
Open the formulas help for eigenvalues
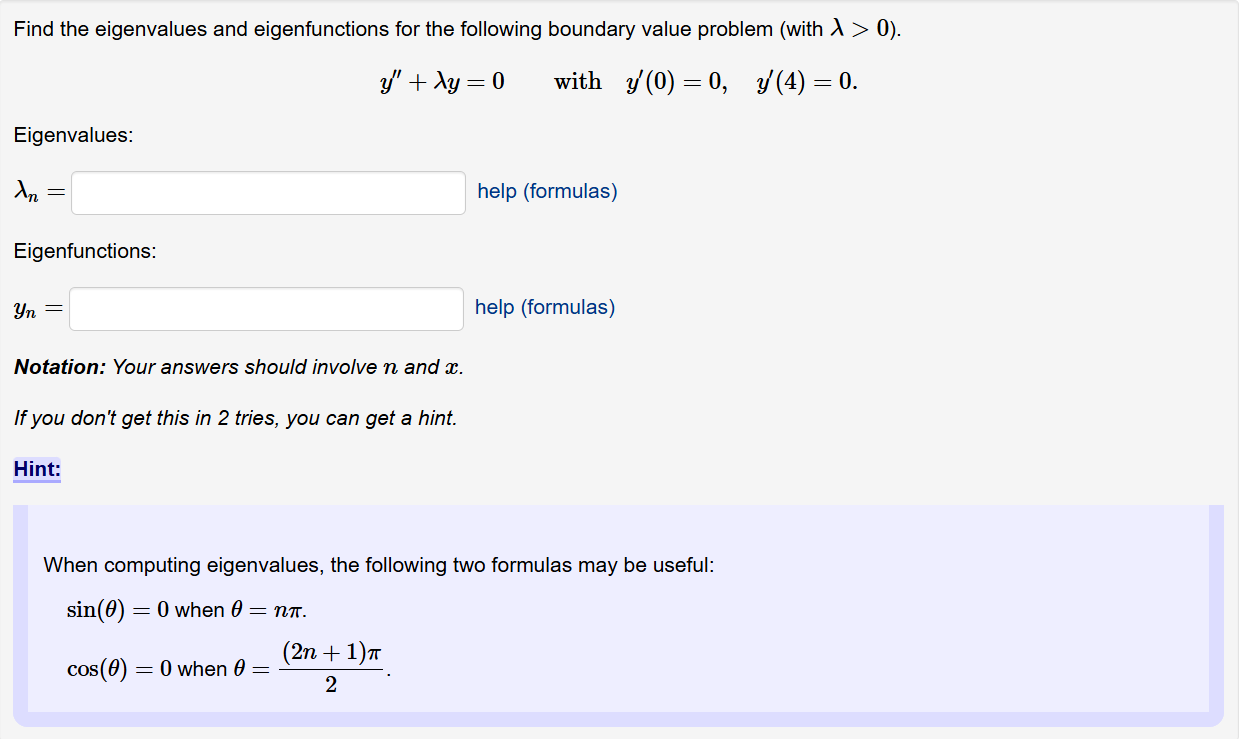(x=546, y=191)
